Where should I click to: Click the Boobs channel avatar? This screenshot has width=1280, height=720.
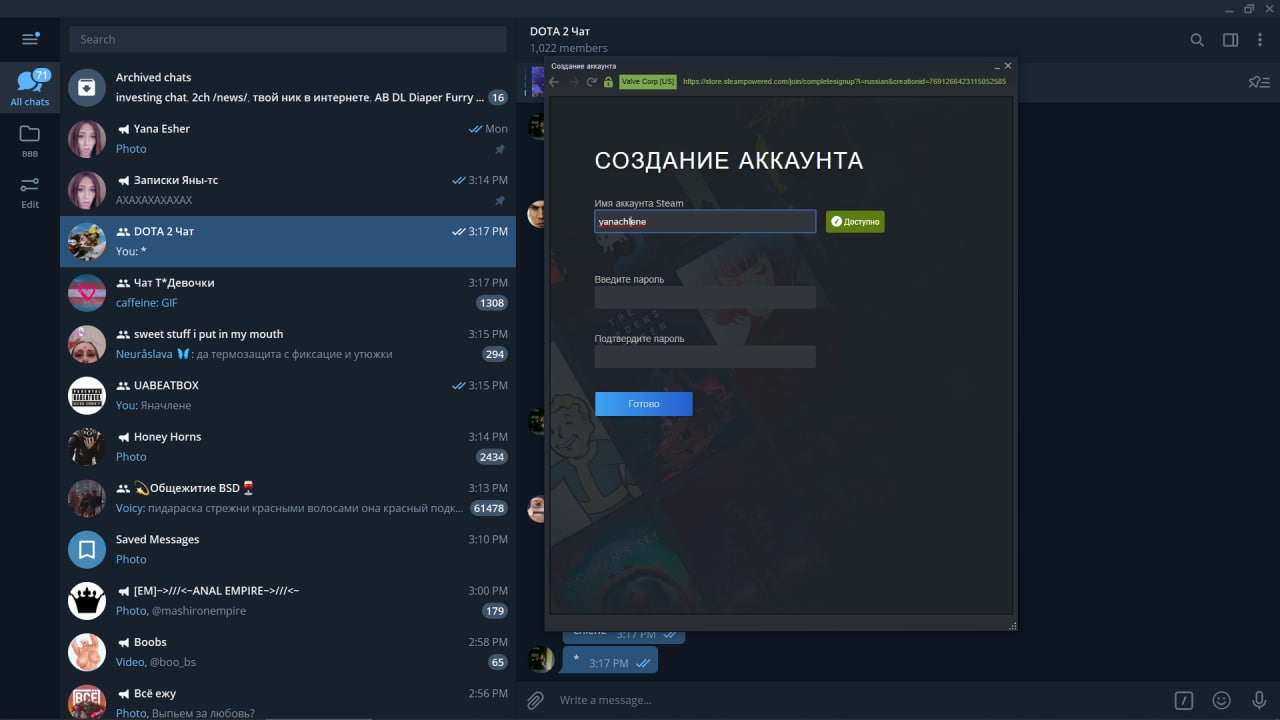click(87, 652)
